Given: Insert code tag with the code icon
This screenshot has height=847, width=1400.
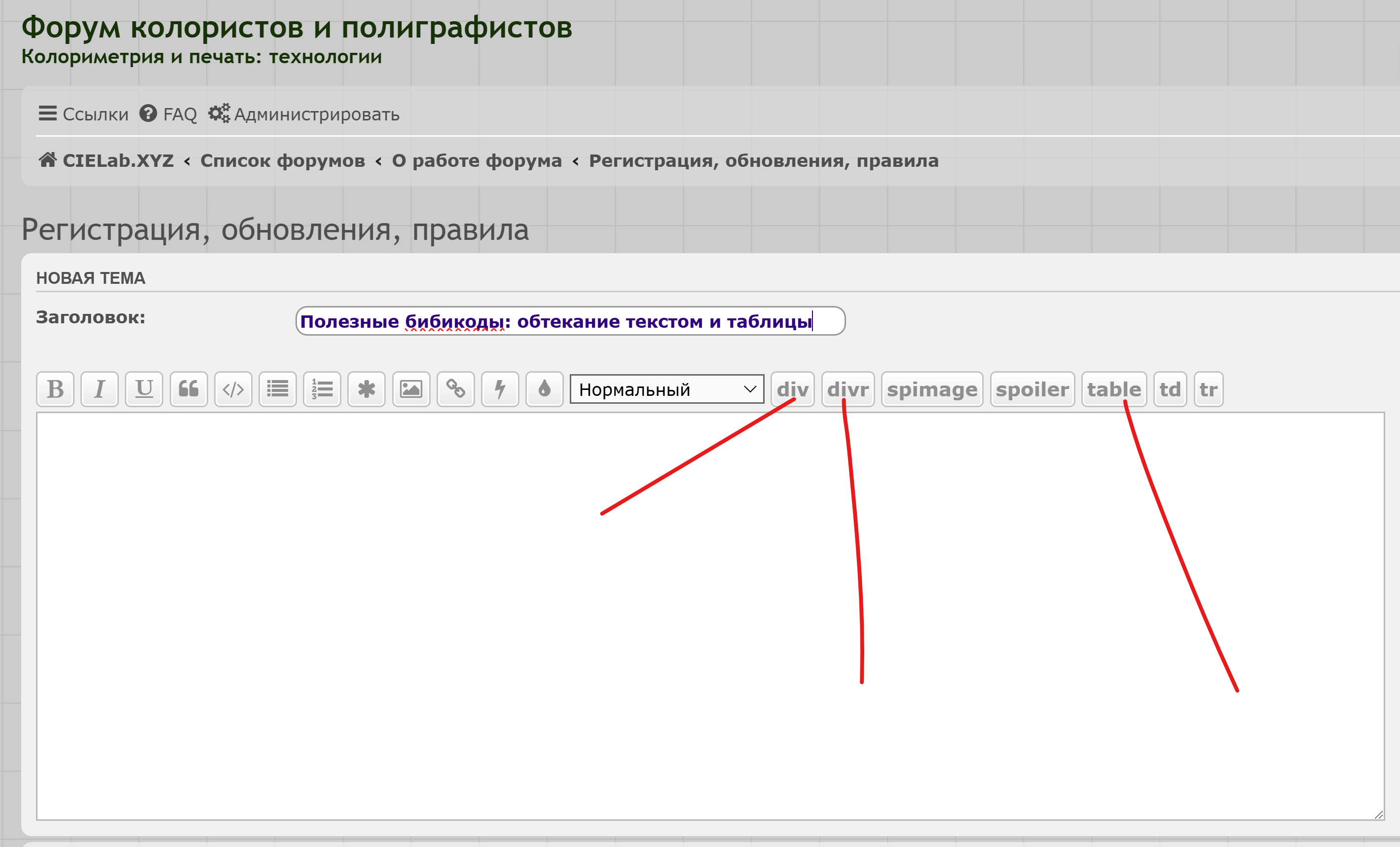Looking at the screenshot, I should (233, 389).
